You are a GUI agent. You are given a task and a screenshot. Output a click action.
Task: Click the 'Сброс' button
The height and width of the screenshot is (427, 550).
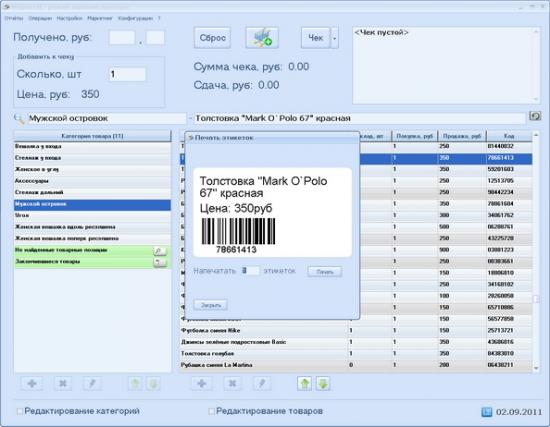pos(212,38)
